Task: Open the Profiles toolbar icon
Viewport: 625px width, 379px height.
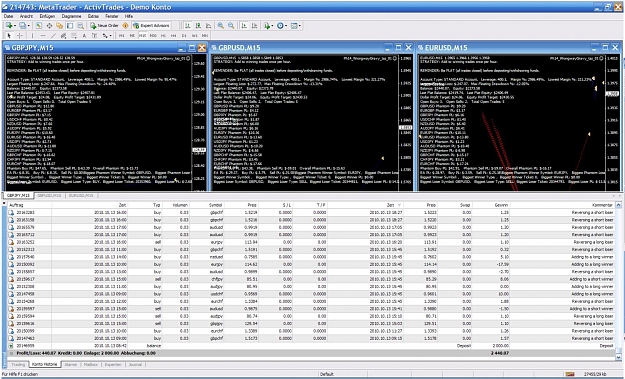Action: [22, 26]
